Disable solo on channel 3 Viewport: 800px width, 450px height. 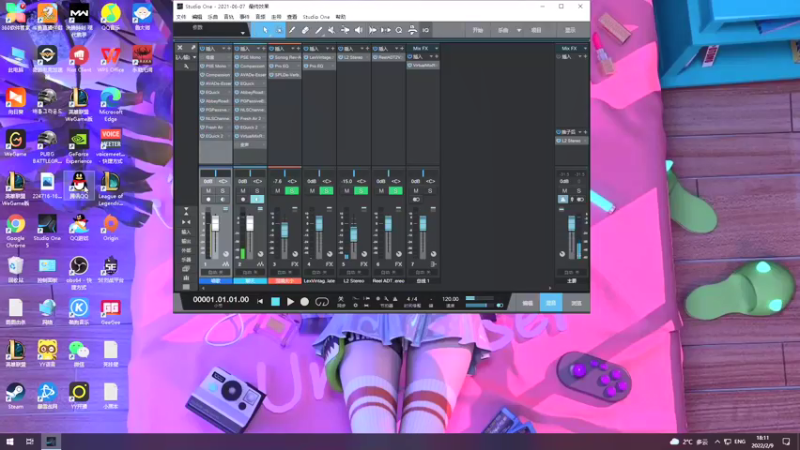(x=292, y=191)
